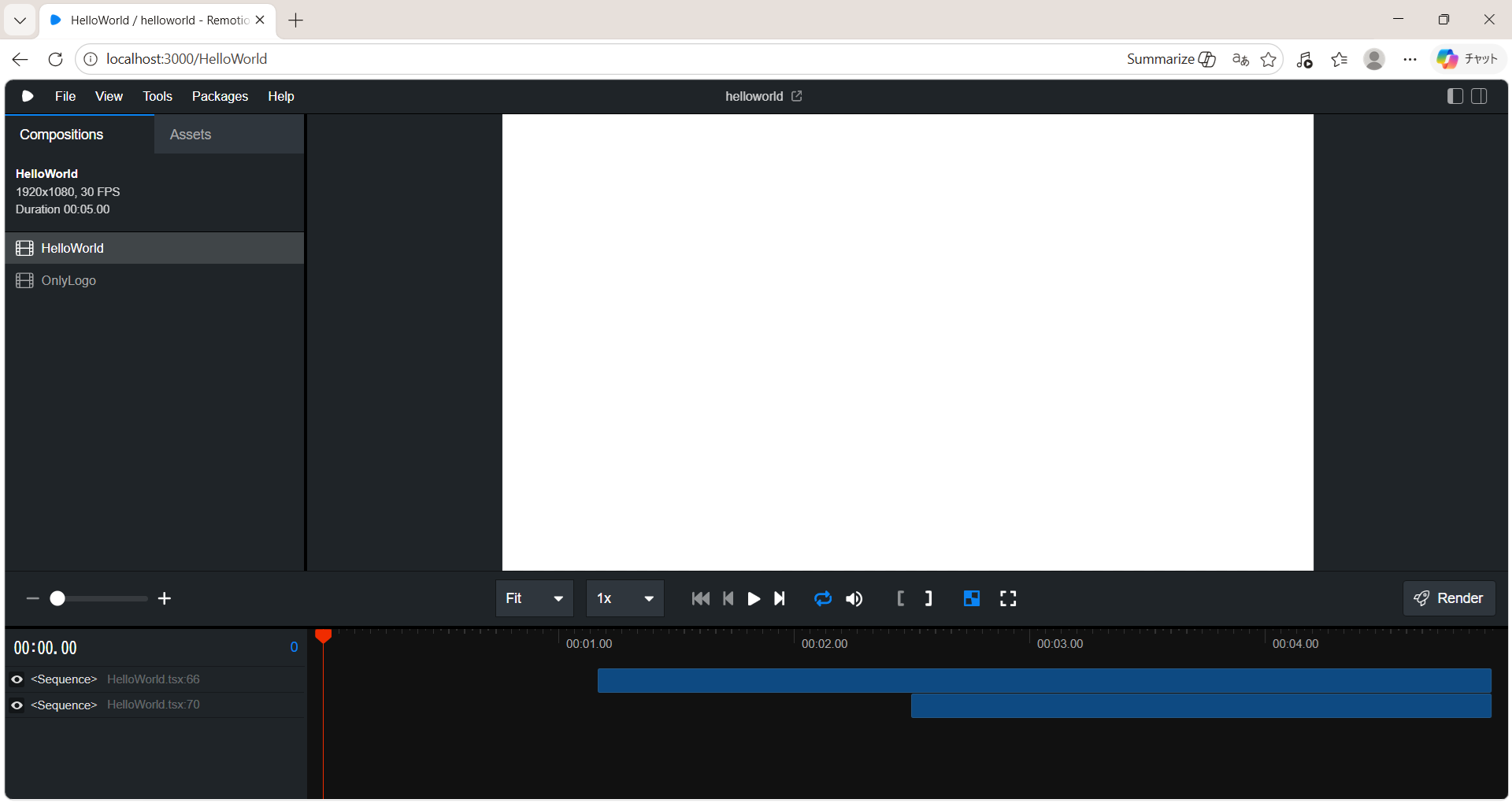
Task: Set the out-point marker bracket
Action: pos(928,599)
